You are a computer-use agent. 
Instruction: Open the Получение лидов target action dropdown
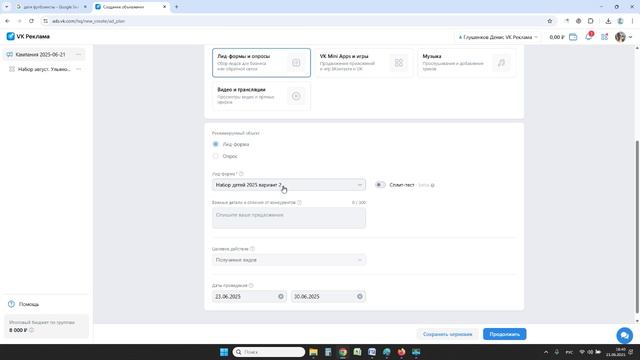[x=289, y=260]
